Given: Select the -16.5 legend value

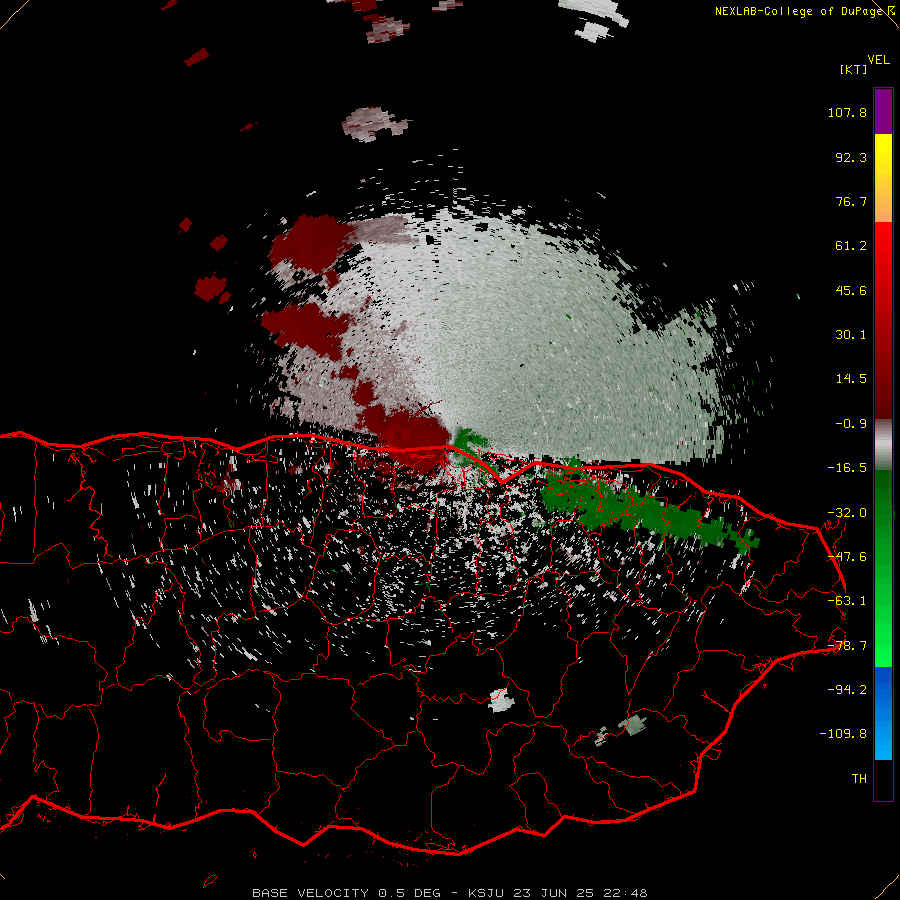Looking at the screenshot, I should point(847,468).
